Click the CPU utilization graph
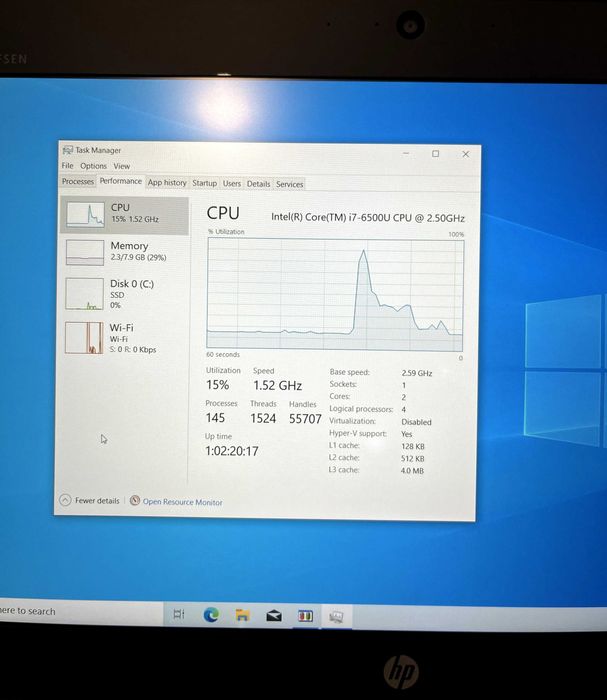 click(x=335, y=294)
